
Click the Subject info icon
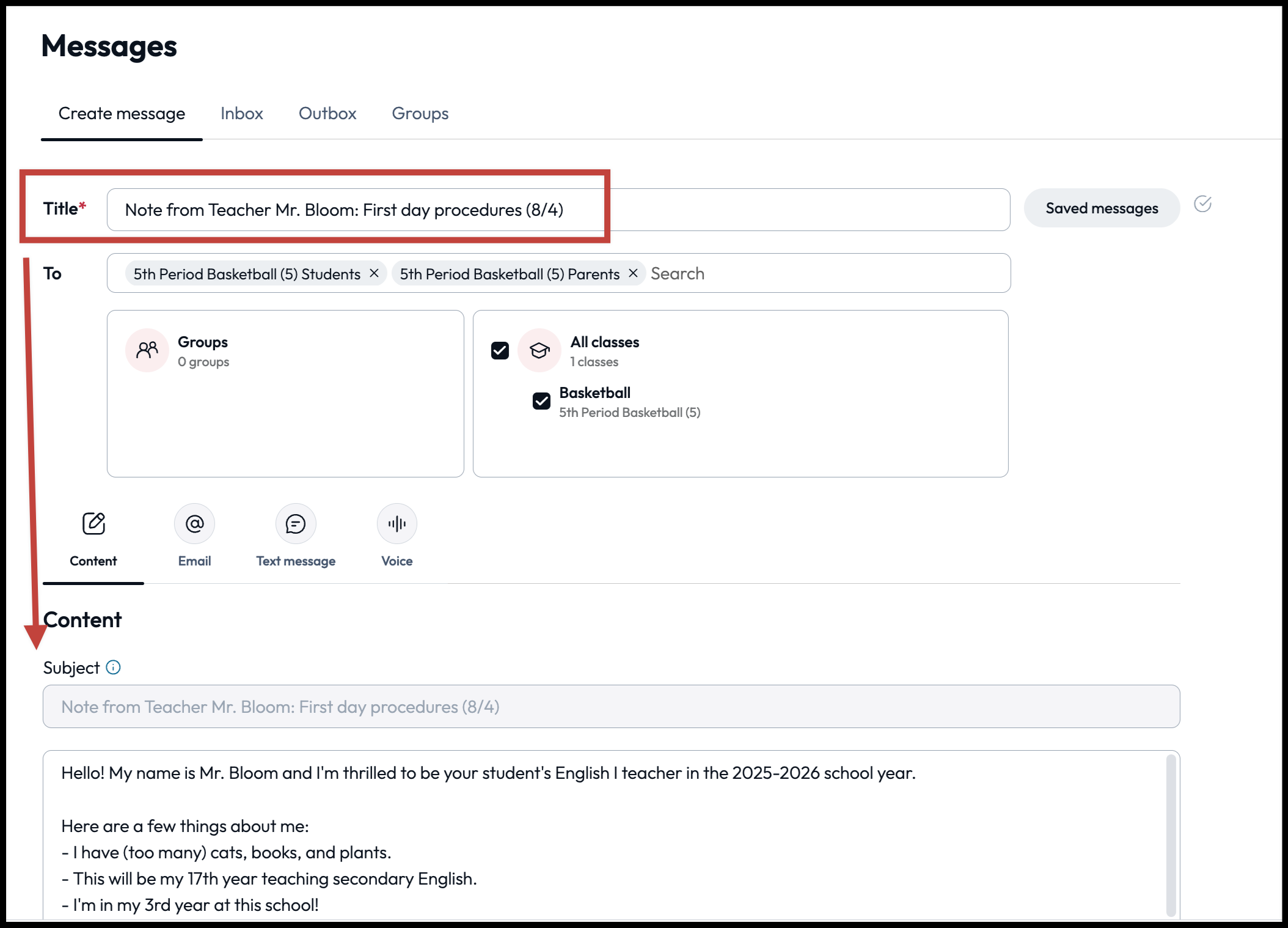[113, 667]
